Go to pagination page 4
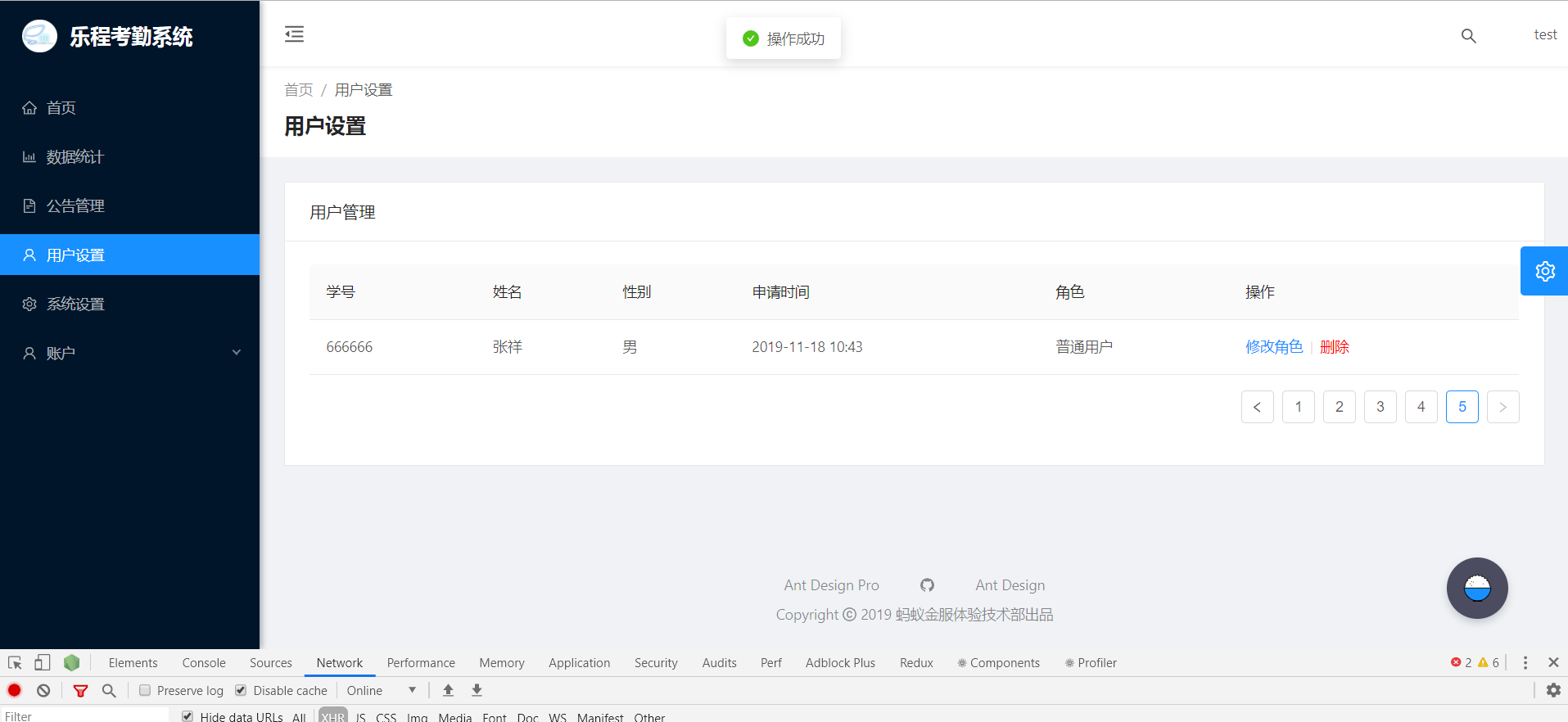This screenshot has width=1568, height=722. point(1421,407)
